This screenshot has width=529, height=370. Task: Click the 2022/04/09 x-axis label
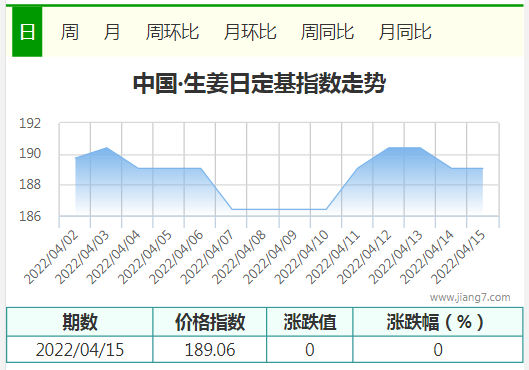[x=270, y=257]
